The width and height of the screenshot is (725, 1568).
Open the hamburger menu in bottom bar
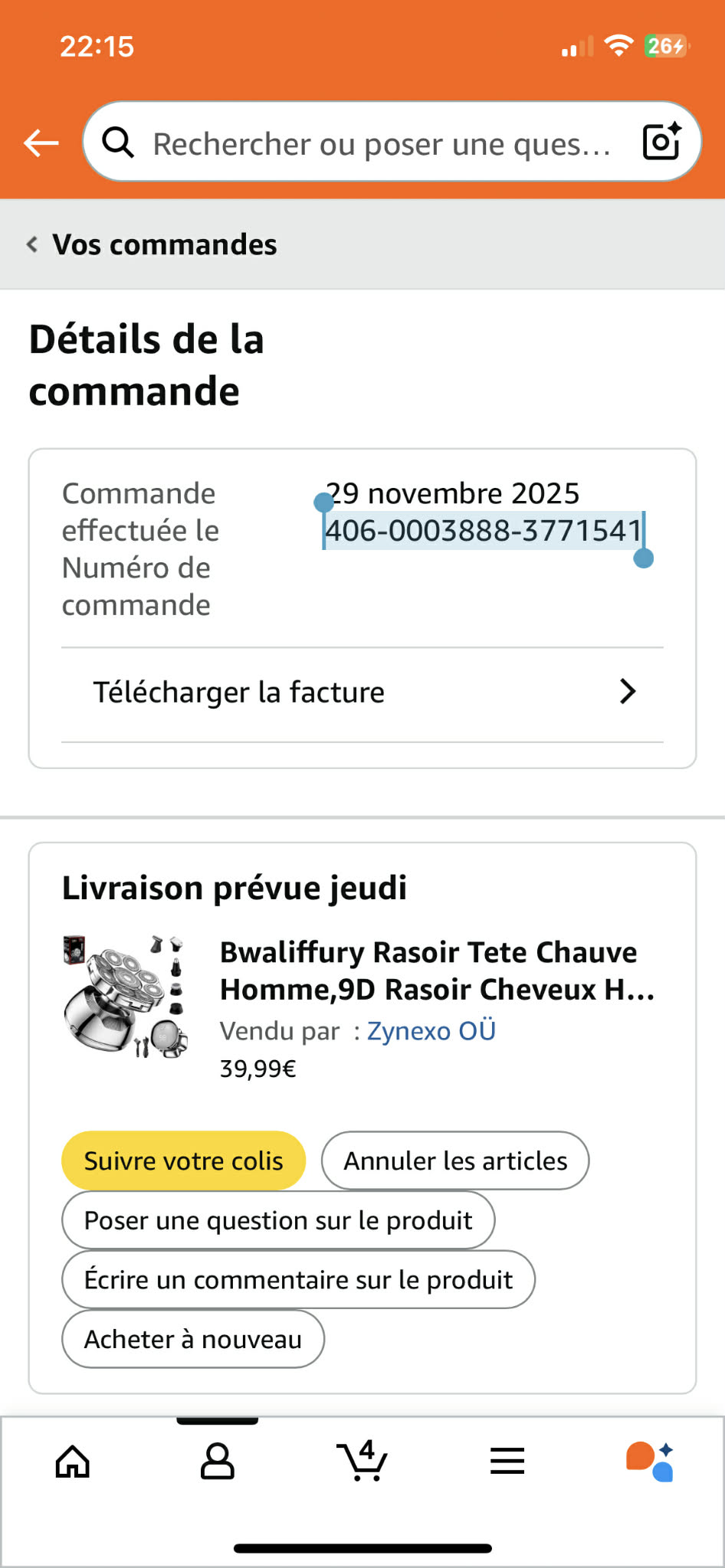pyautogui.click(x=507, y=1461)
